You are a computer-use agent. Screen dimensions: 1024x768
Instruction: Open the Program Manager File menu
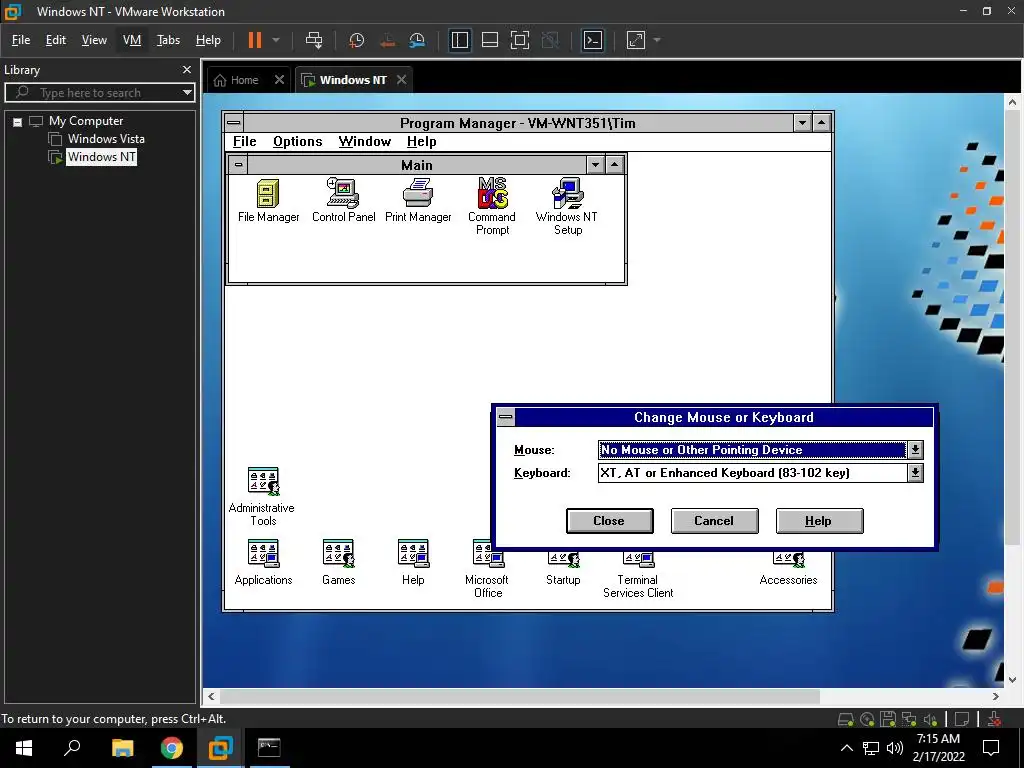click(245, 142)
